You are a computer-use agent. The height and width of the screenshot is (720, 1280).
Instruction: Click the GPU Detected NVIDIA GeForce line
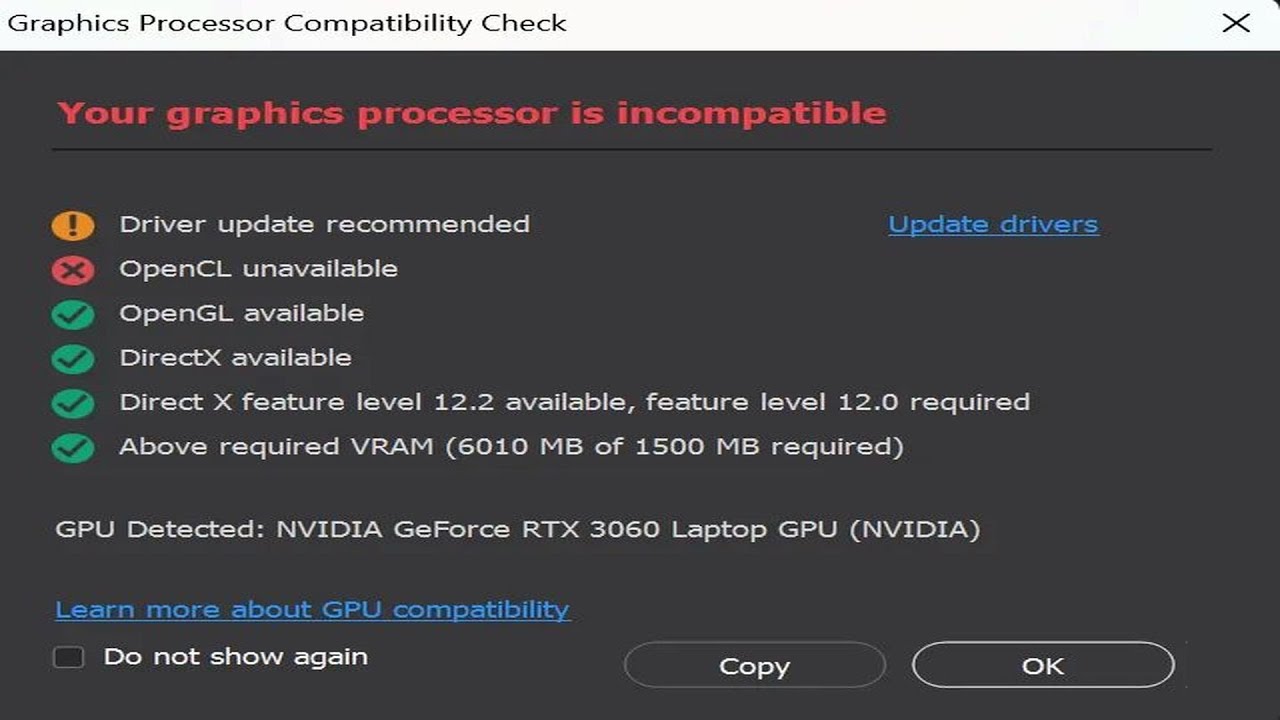[x=517, y=529]
